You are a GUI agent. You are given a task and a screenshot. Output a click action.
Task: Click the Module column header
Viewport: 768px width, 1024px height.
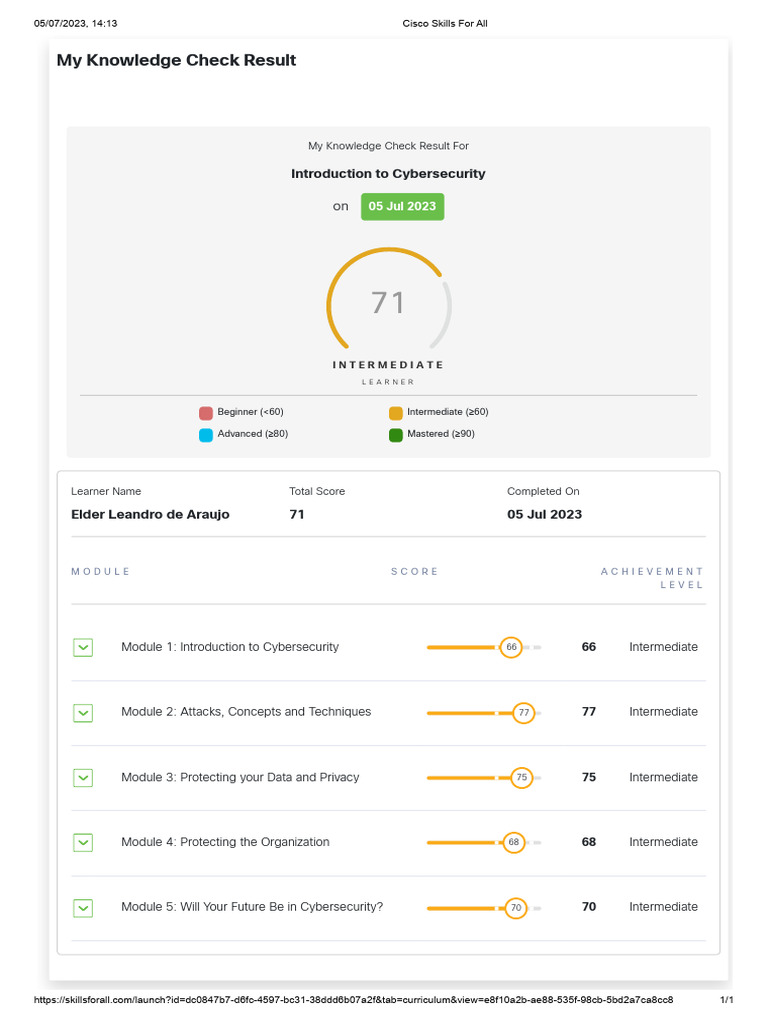101,572
